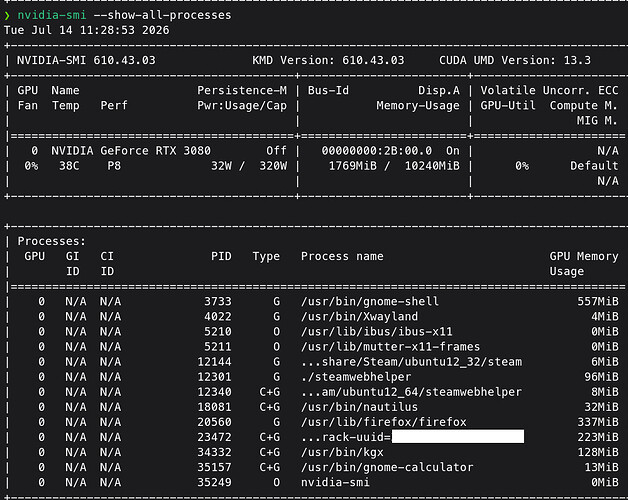The image size is (628, 500).
Task: Click the nvidia-smi command text
Action: 52,15
